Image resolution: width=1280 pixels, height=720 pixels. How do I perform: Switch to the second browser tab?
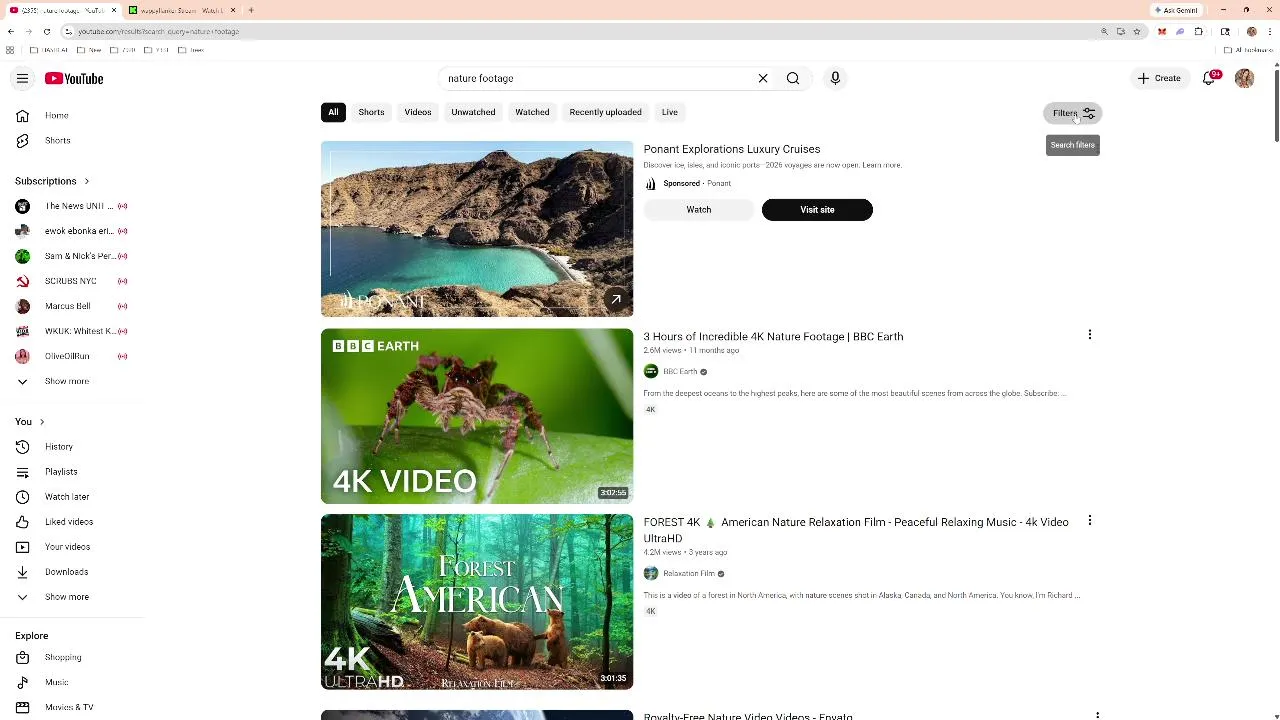coord(182,10)
